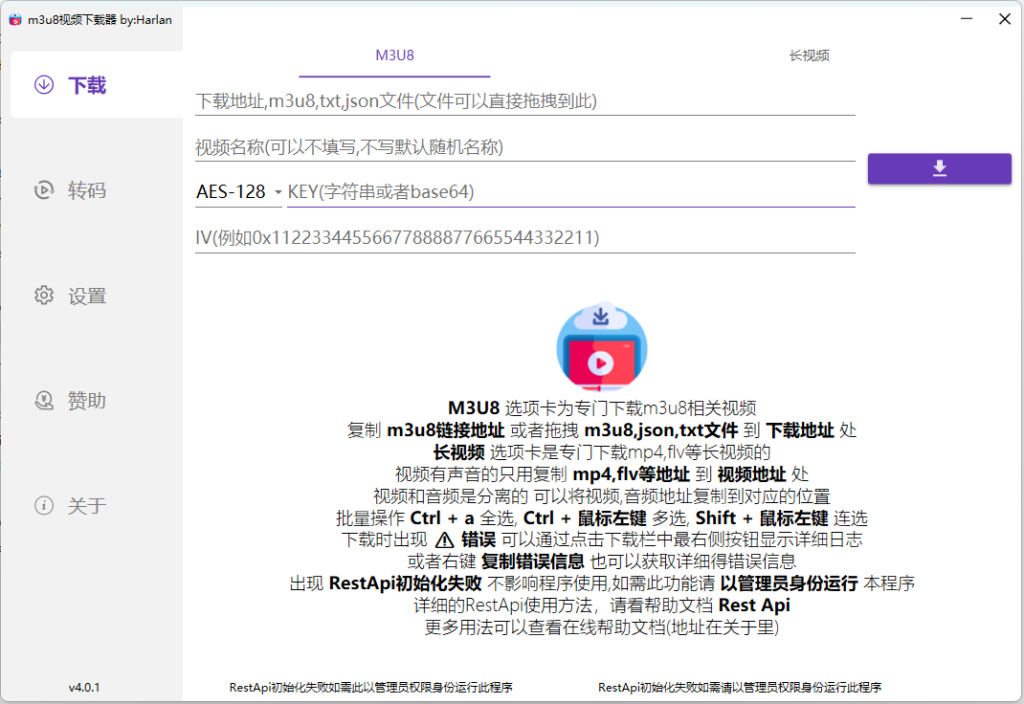Select the 赞助 sponsor icon
Viewport: 1024px width, 704px height.
(43, 400)
